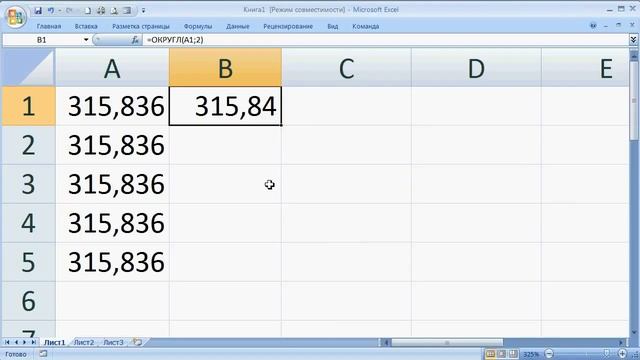Viewport: 640px width, 360px height.
Task: Click the zoom slider handle
Action: (607, 353)
